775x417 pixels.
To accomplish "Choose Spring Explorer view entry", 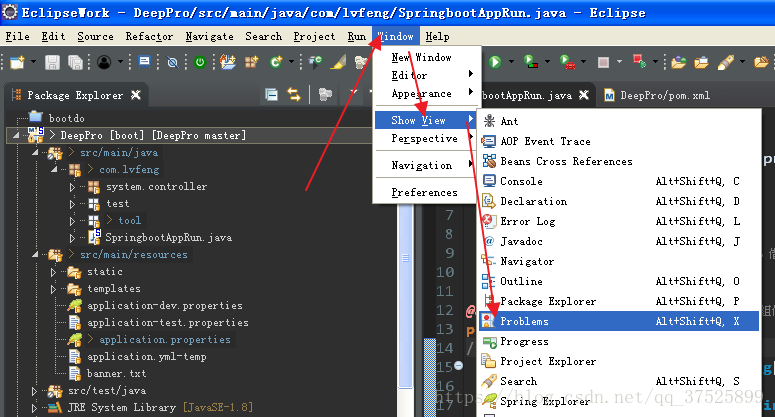I will 619,401.
